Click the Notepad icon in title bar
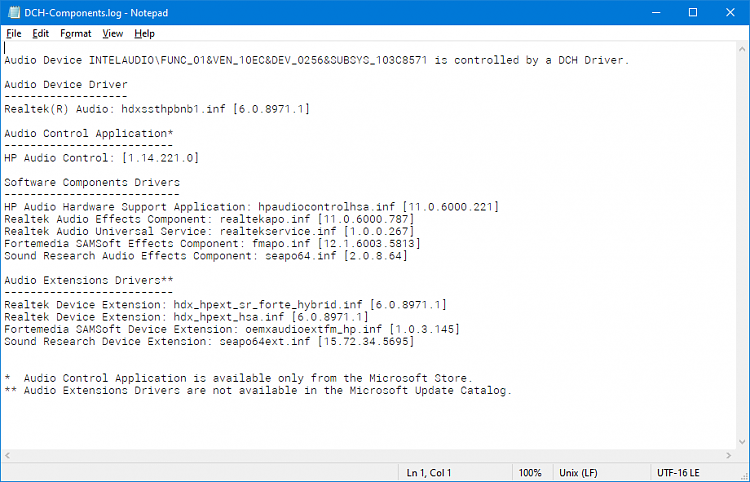The image size is (750, 482). 13,12
